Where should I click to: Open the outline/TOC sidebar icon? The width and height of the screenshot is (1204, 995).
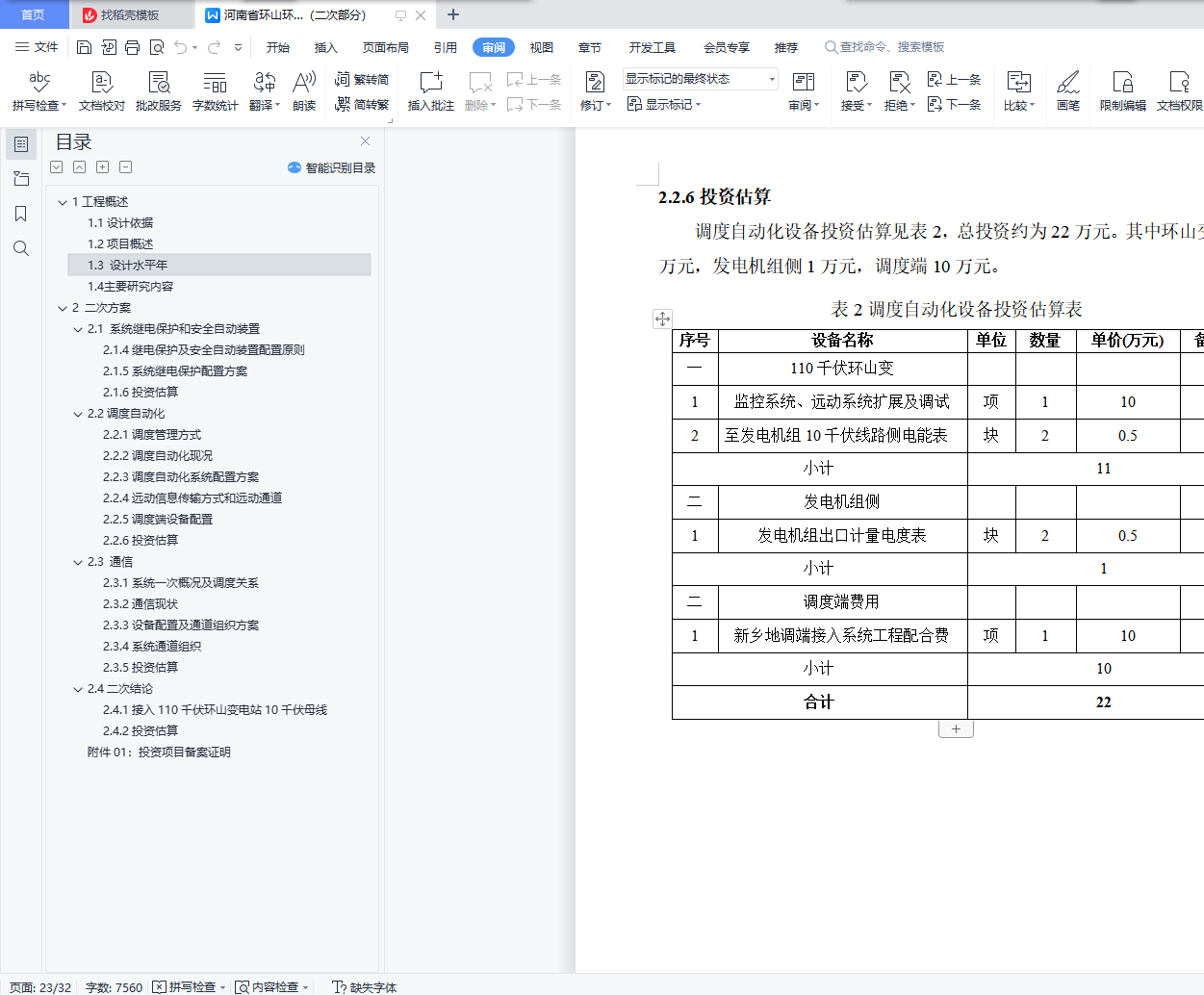[21, 144]
